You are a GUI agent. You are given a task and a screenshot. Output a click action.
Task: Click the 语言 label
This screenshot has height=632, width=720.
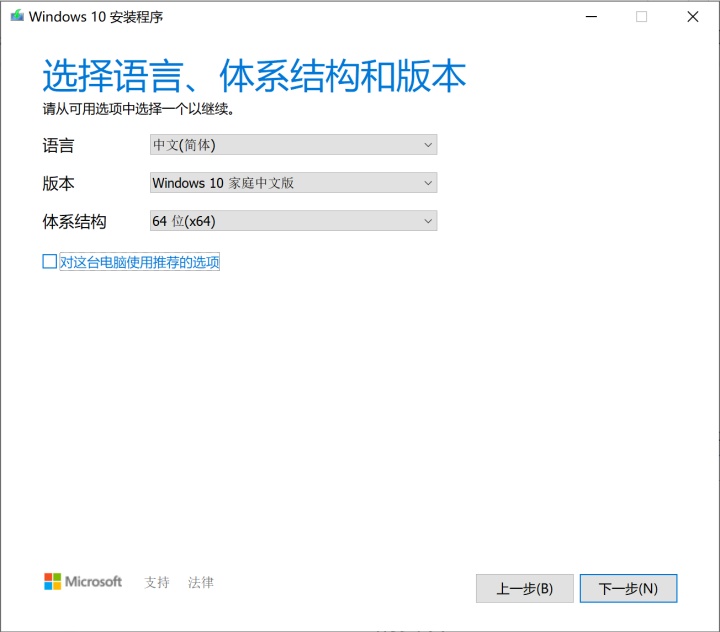(x=58, y=146)
